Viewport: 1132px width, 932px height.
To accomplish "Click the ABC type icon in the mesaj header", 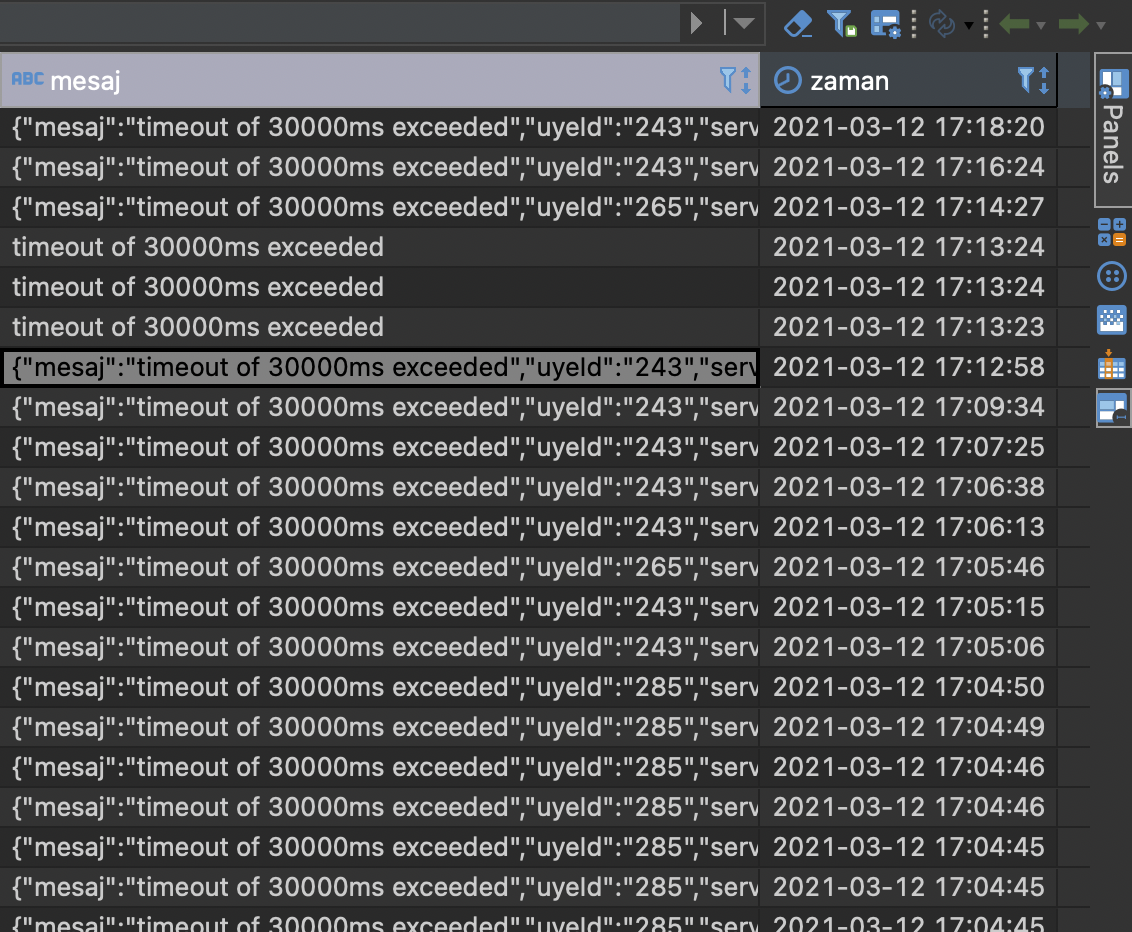I will pos(27,79).
